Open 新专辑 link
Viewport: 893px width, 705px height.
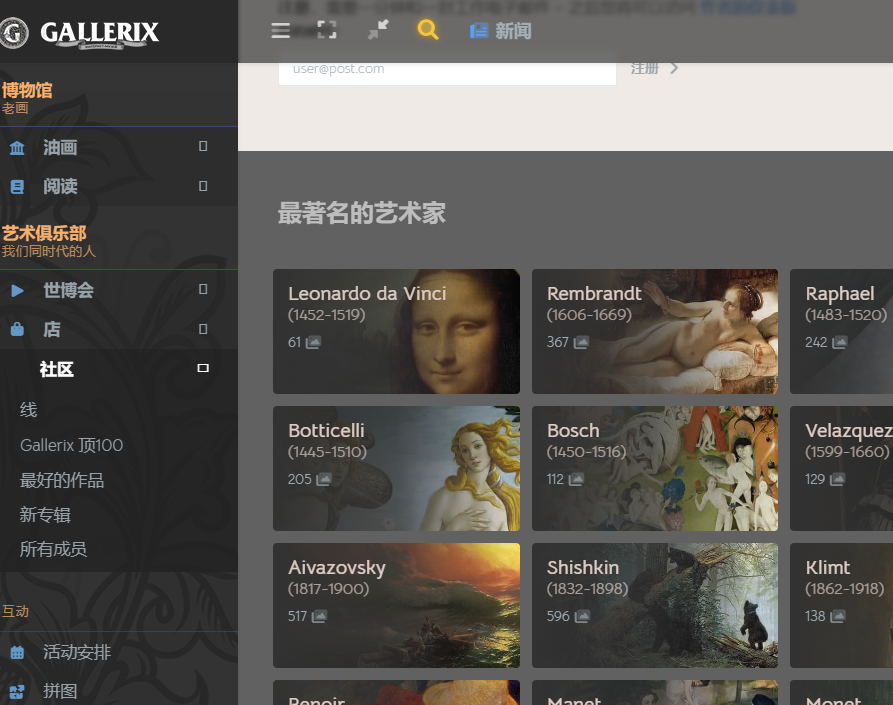pos(45,515)
